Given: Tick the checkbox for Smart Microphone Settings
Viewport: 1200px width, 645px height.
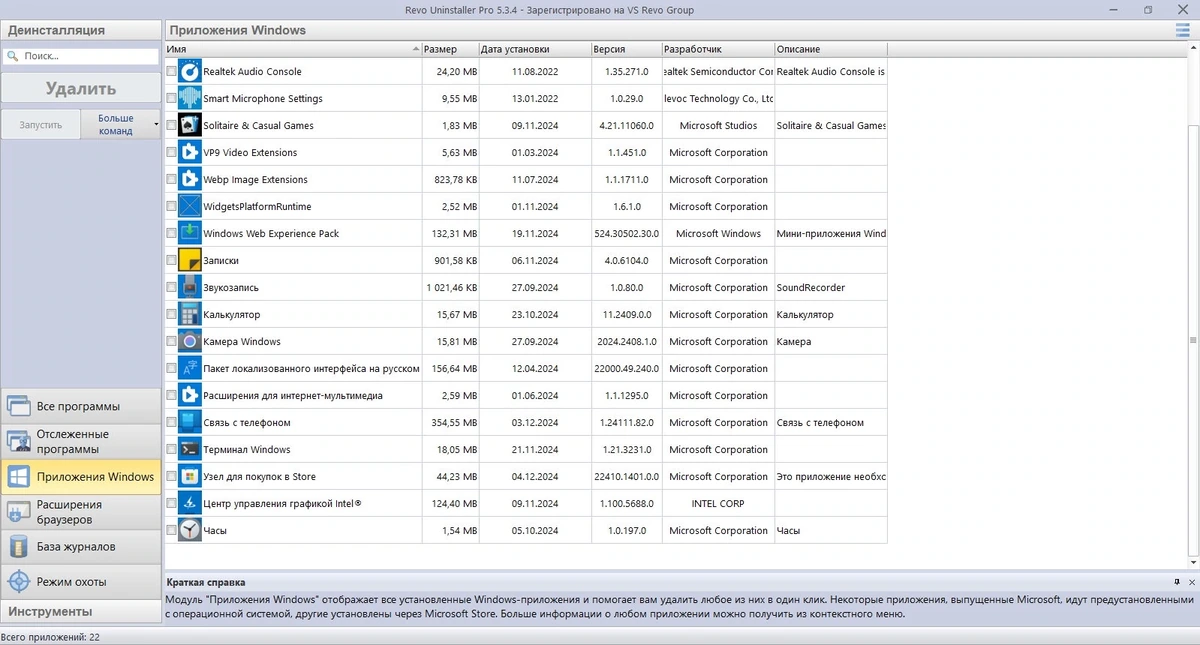Looking at the screenshot, I should coord(171,99).
